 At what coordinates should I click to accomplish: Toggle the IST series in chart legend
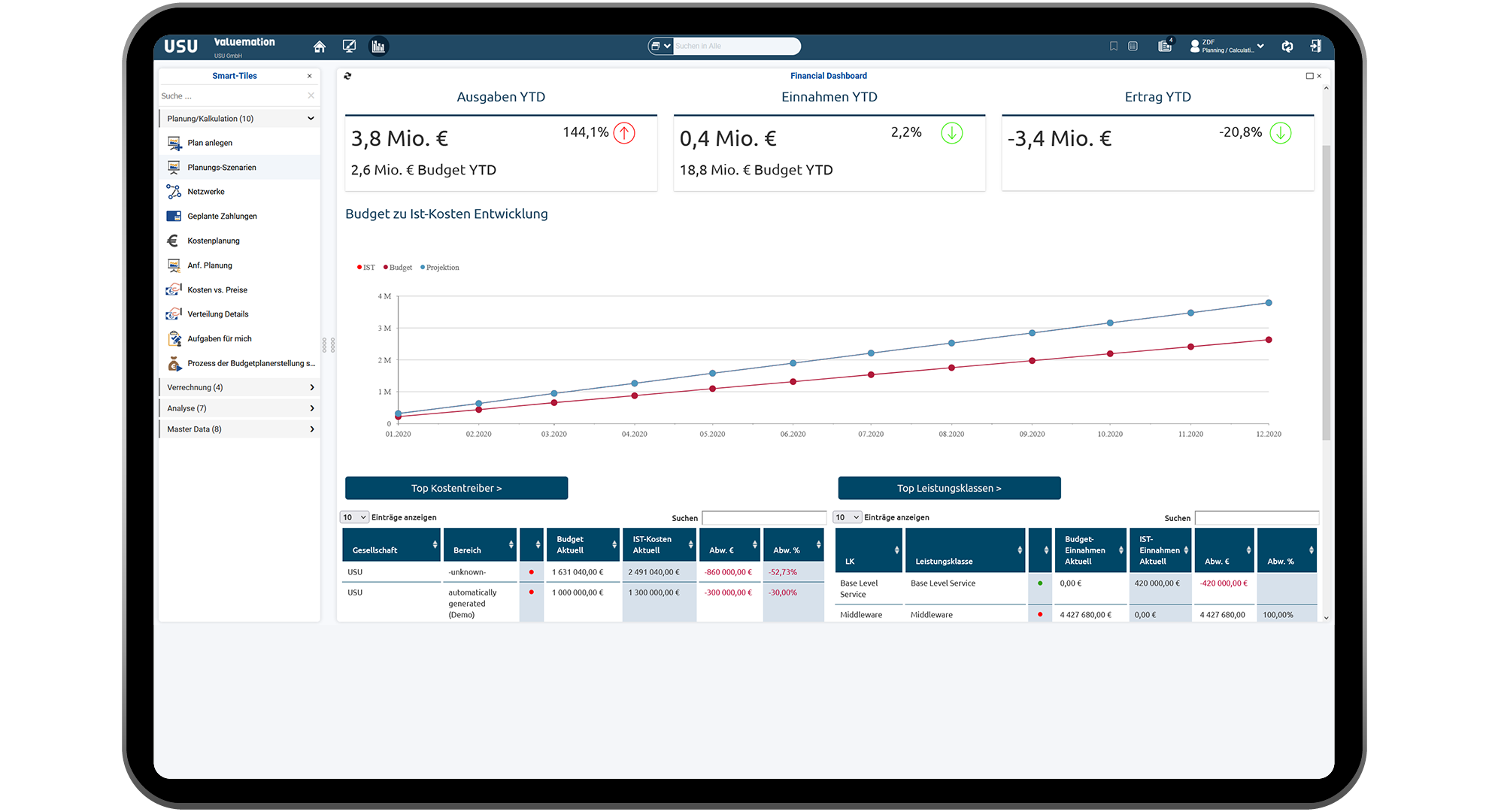click(x=366, y=268)
